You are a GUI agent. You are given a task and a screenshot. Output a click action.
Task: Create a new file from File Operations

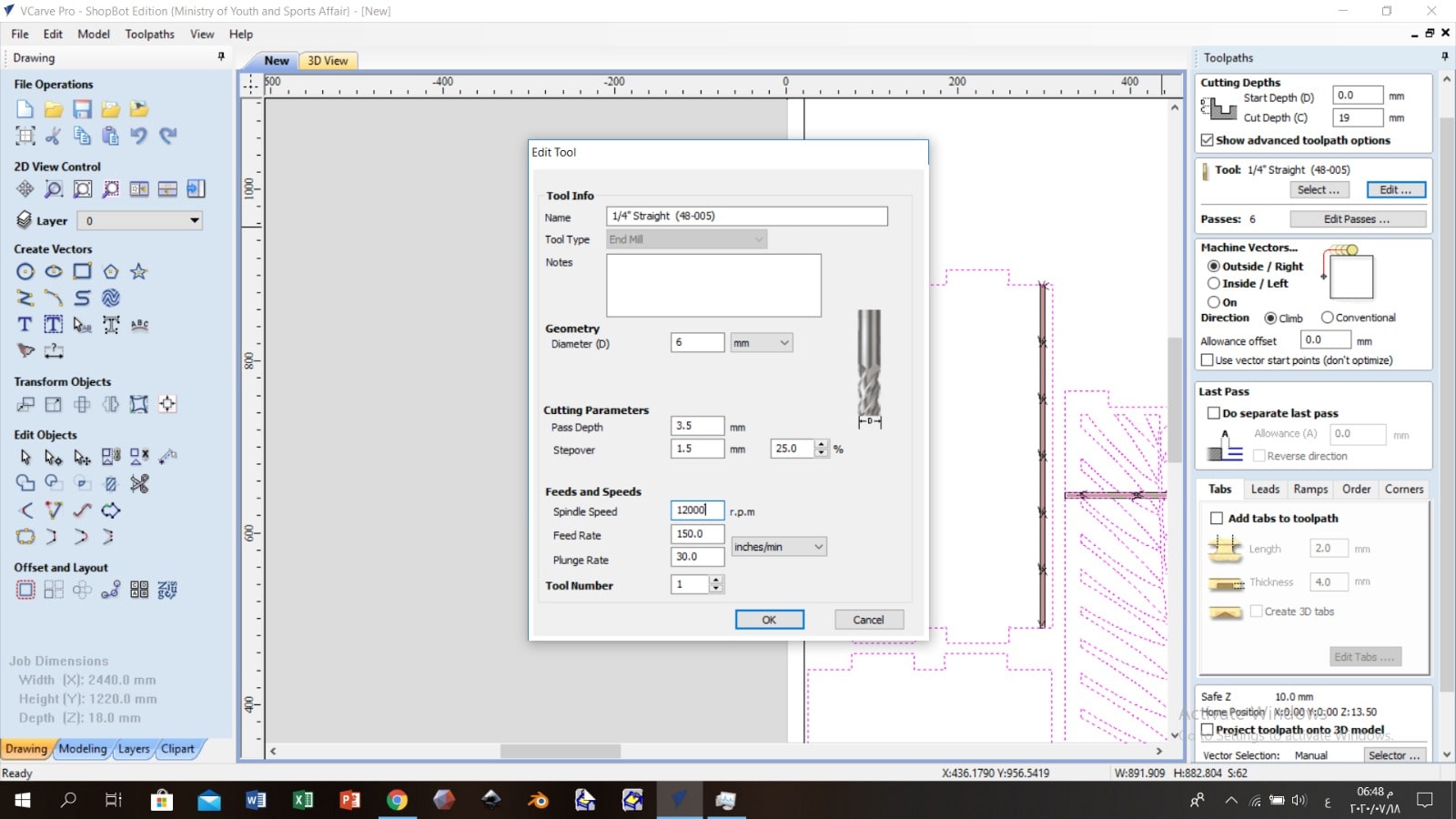tap(25, 109)
